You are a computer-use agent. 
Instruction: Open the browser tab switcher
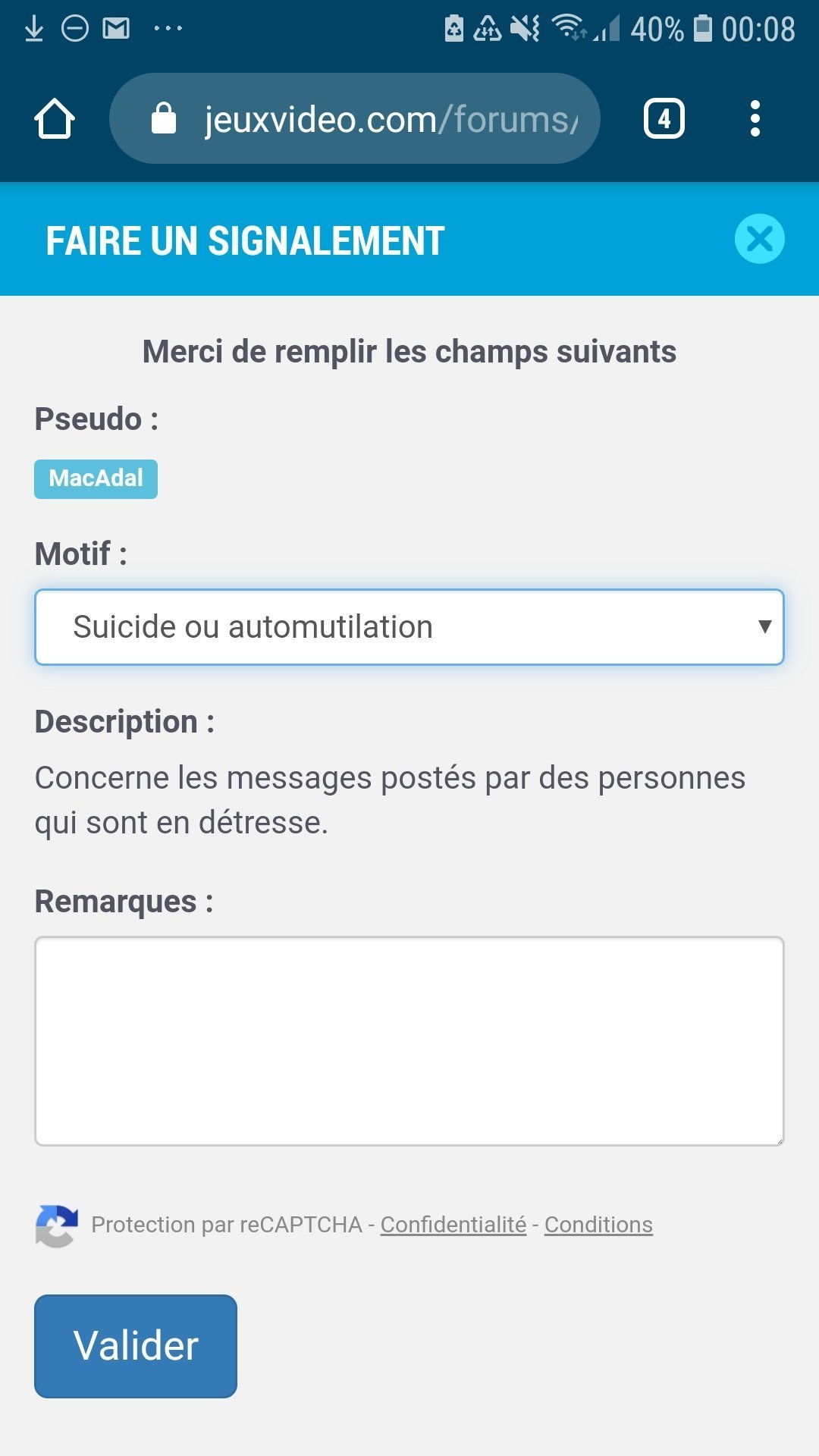point(664,119)
